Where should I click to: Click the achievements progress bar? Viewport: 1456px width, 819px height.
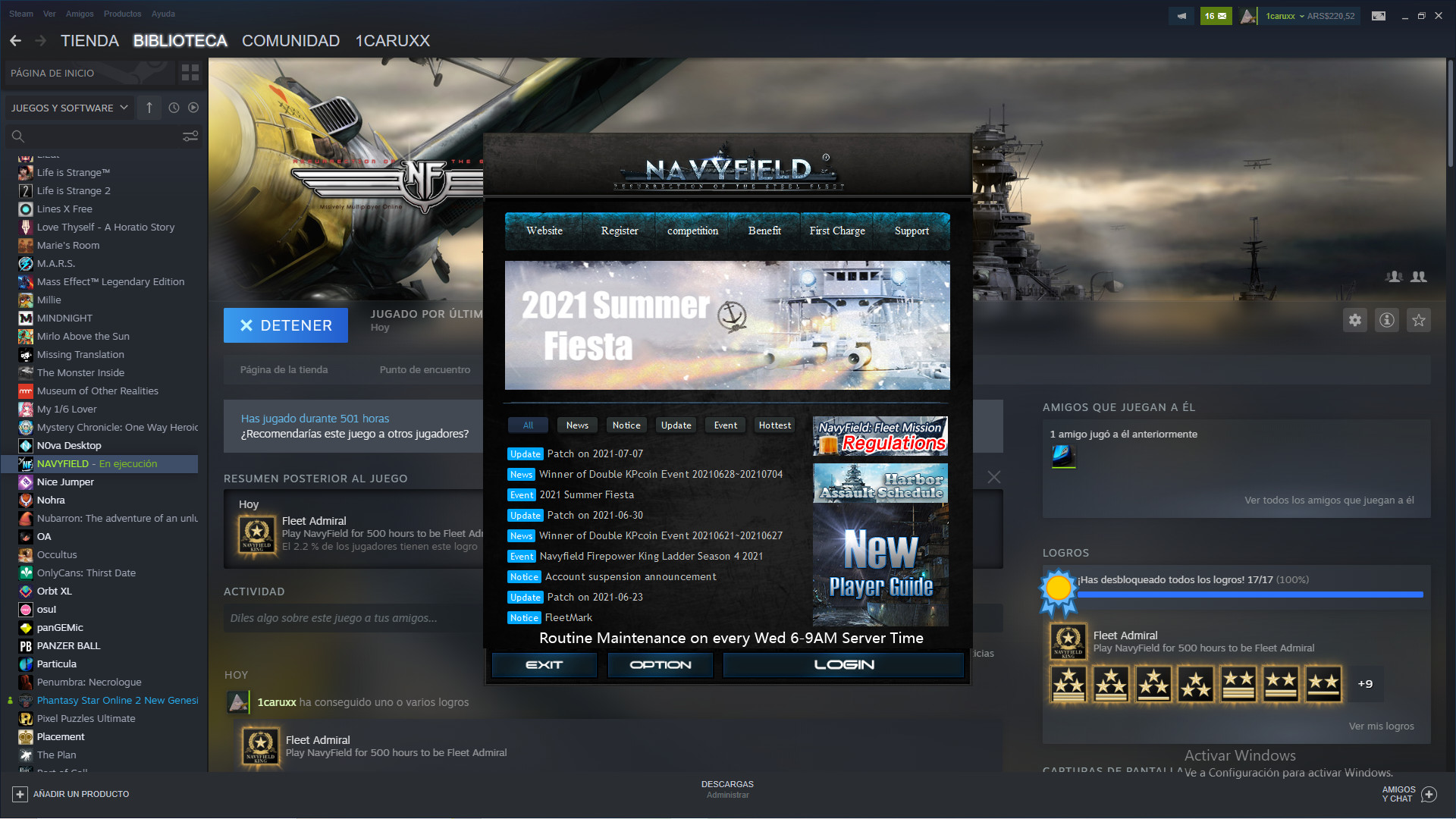(1250, 595)
